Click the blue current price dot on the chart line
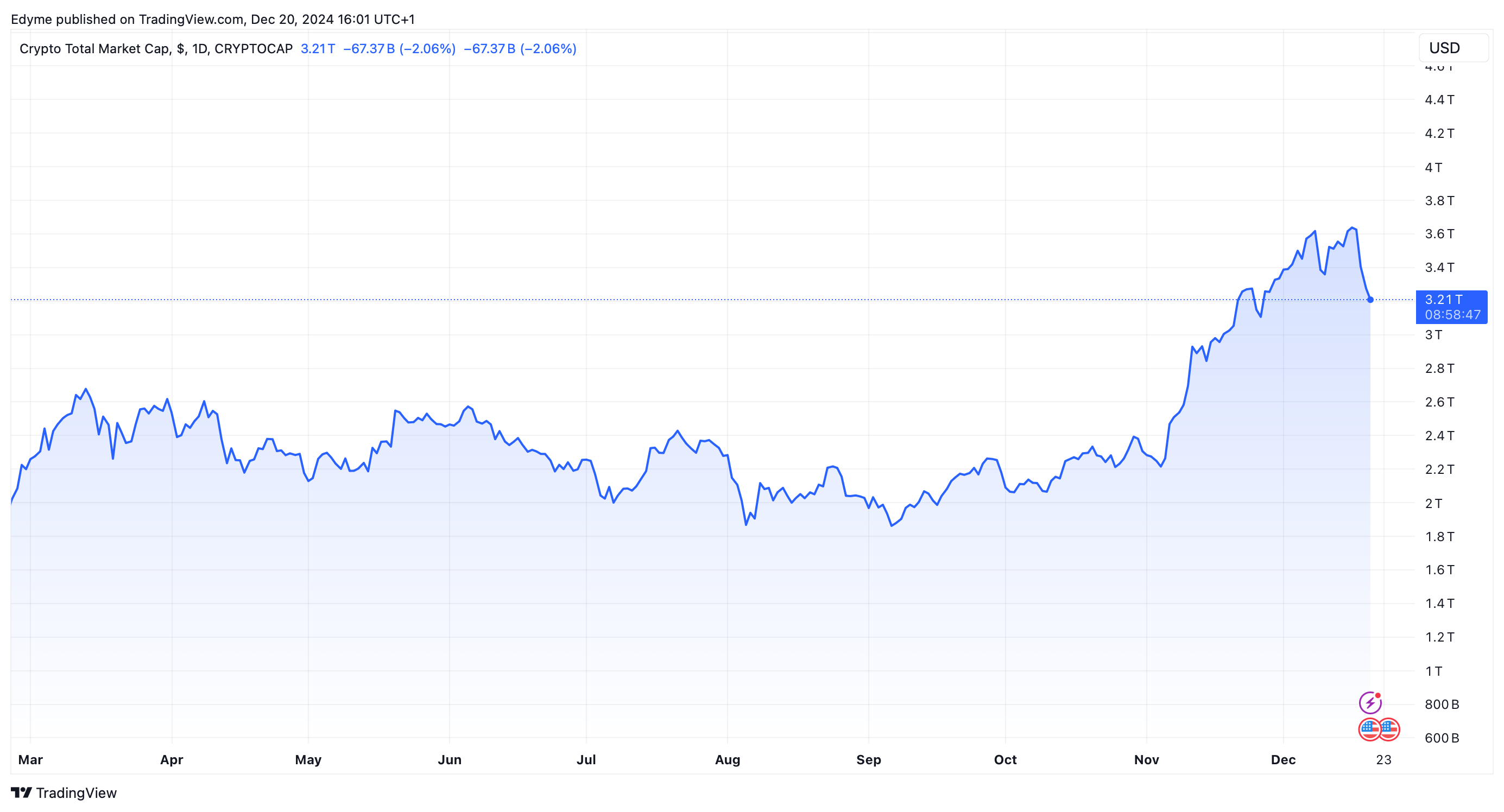This screenshot has height=812, width=1504. point(1370,300)
